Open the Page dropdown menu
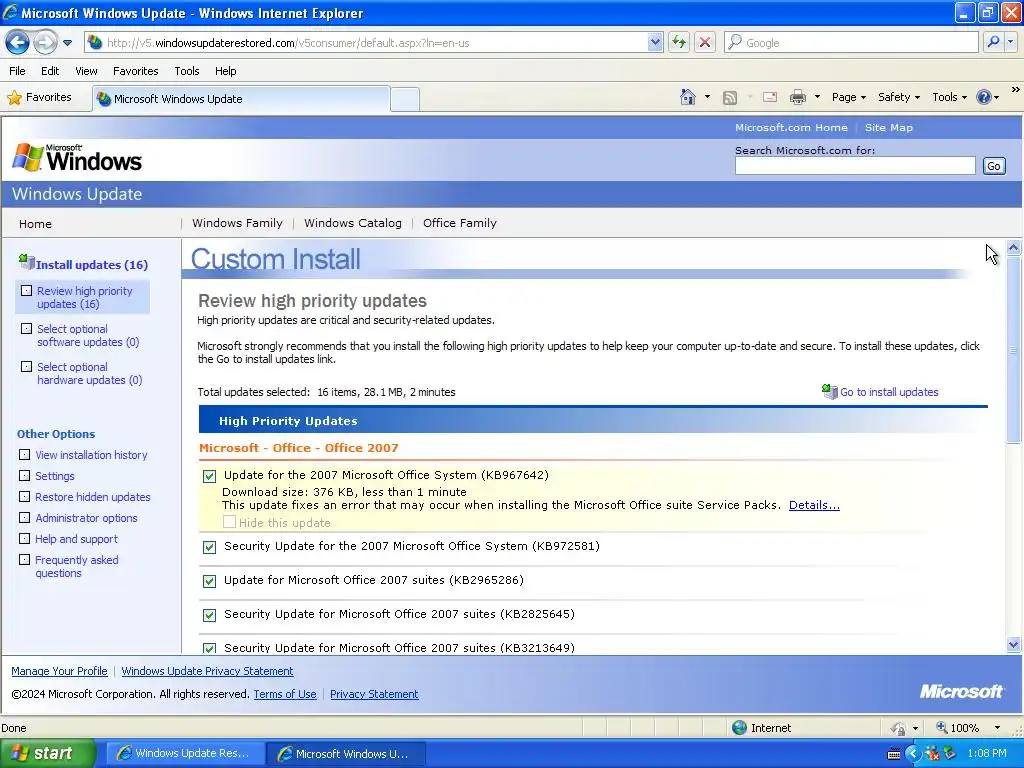The width and height of the screenshot is (1024, 768). (849, 97)
